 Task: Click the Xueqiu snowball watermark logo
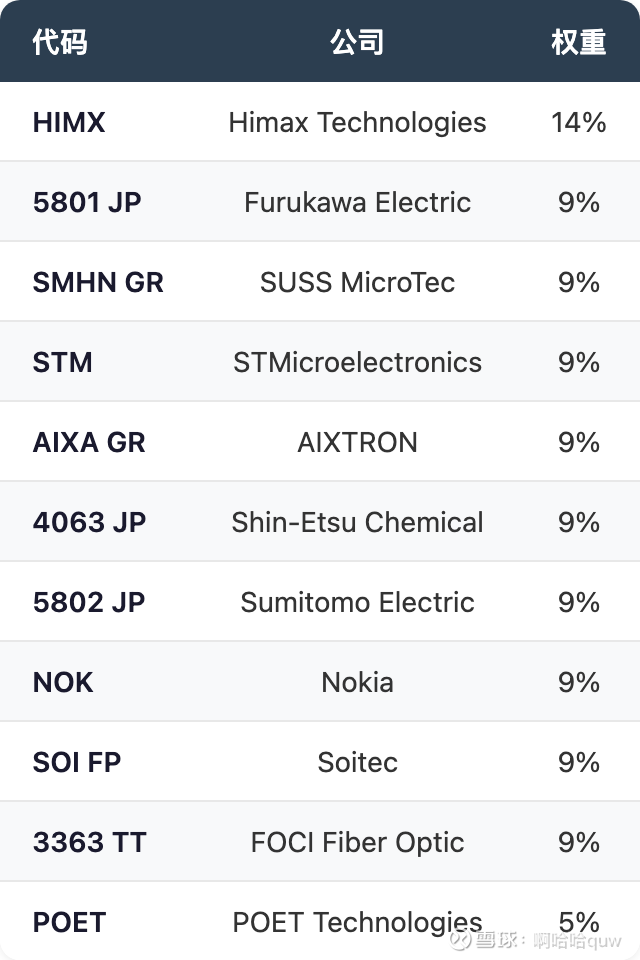click(461, 940)
